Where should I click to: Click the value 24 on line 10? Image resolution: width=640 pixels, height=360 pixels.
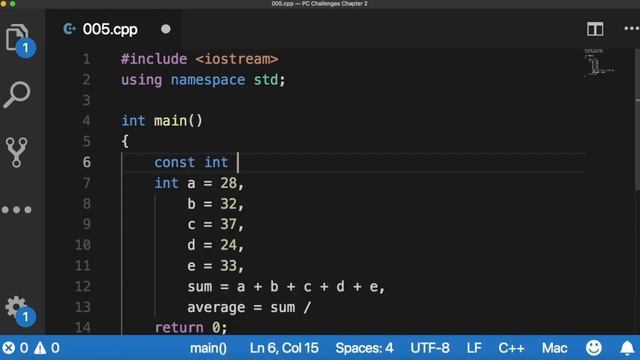coord(229,245)
